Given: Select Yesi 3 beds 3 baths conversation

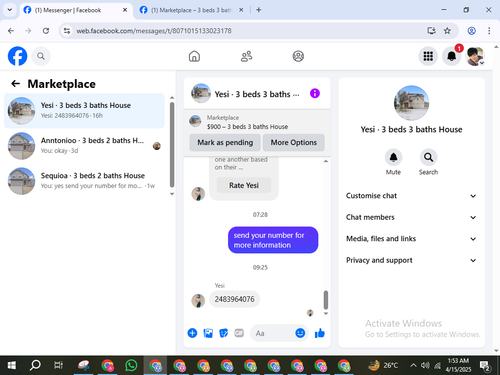Looking at the screenshot, I should [84, 111].
